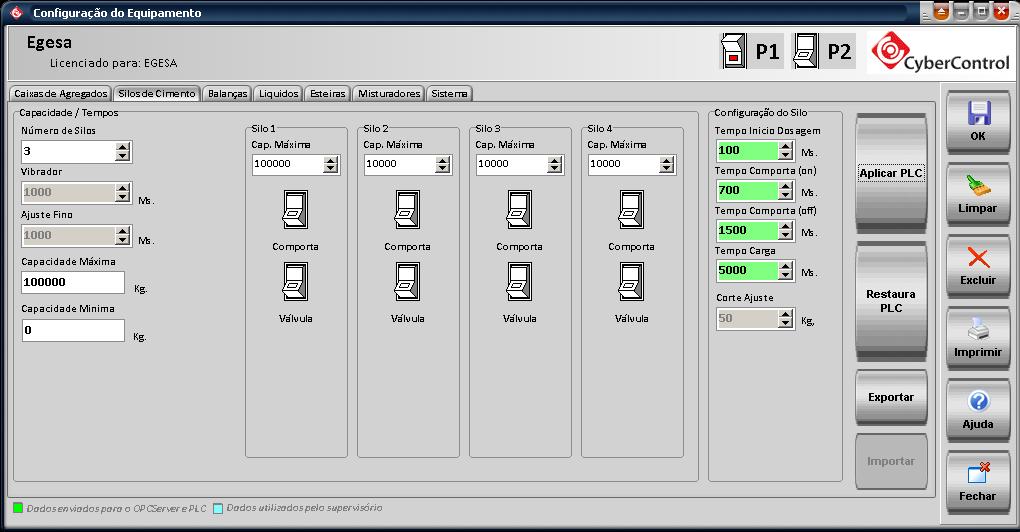
Task: Toggle the Silo 3 Válvula switch
Action: click(x=519, y=282)
